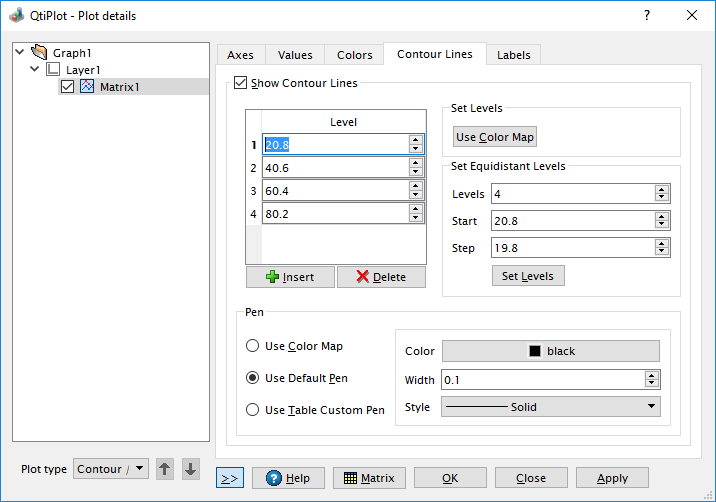Viewport: 716px width, 502px height.
Task: Open Help with the question mark button
Action: [288, 478]
